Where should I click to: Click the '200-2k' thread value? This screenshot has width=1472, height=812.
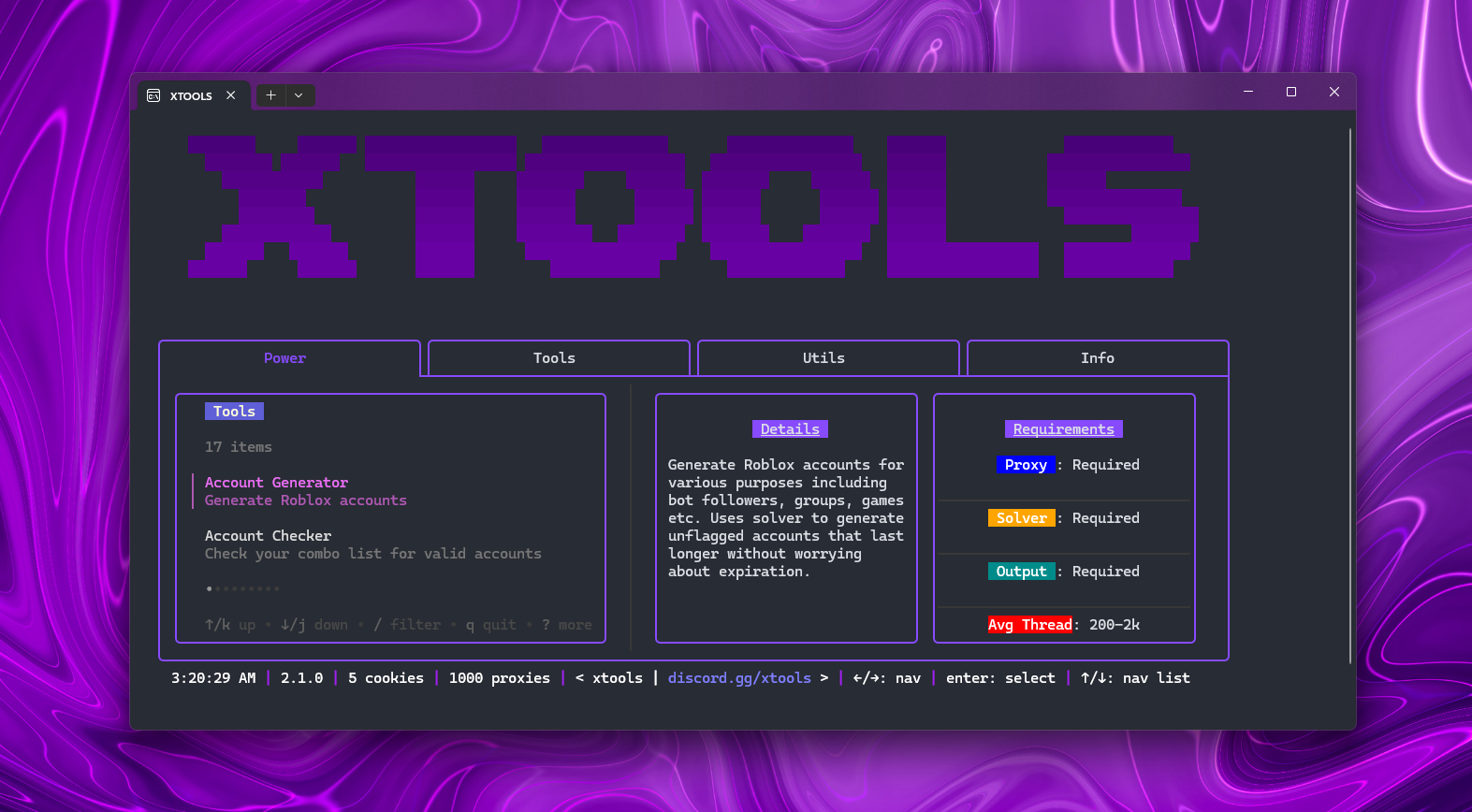1115,625
